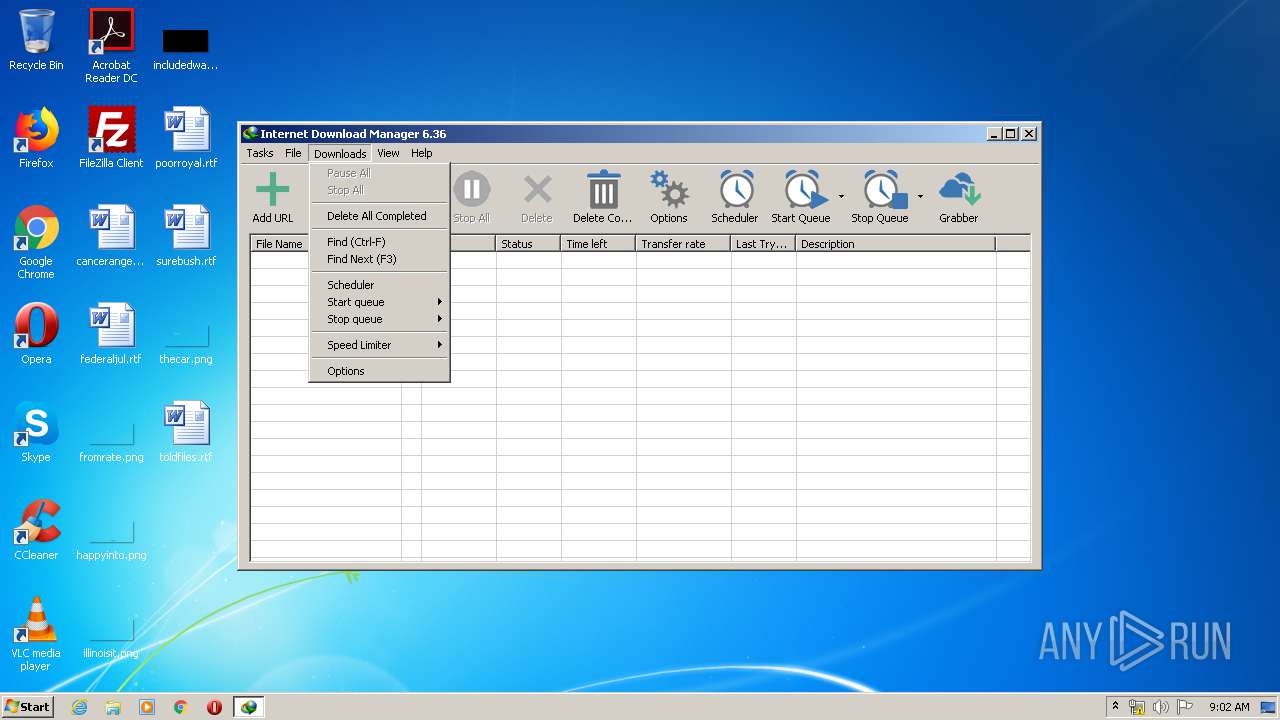
Task: Click the 9:02 AM taskbar clock
Action: coord(1229,707)
